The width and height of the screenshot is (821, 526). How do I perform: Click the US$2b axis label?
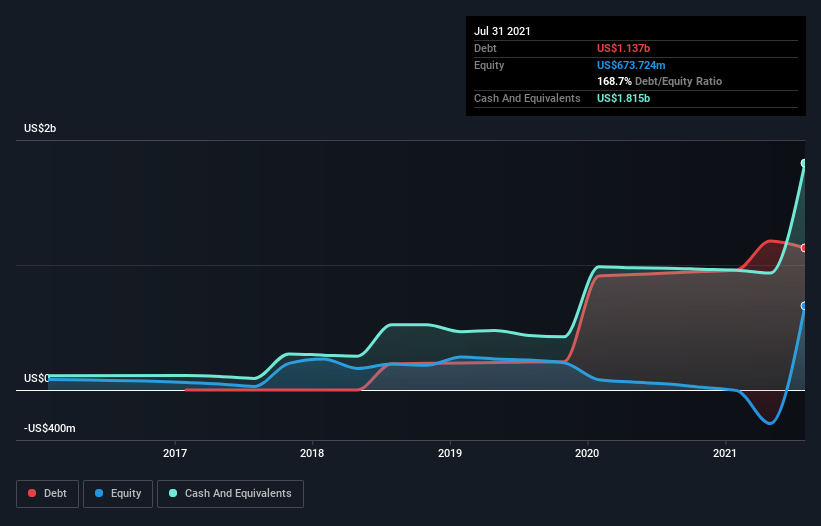pos(40,128)
